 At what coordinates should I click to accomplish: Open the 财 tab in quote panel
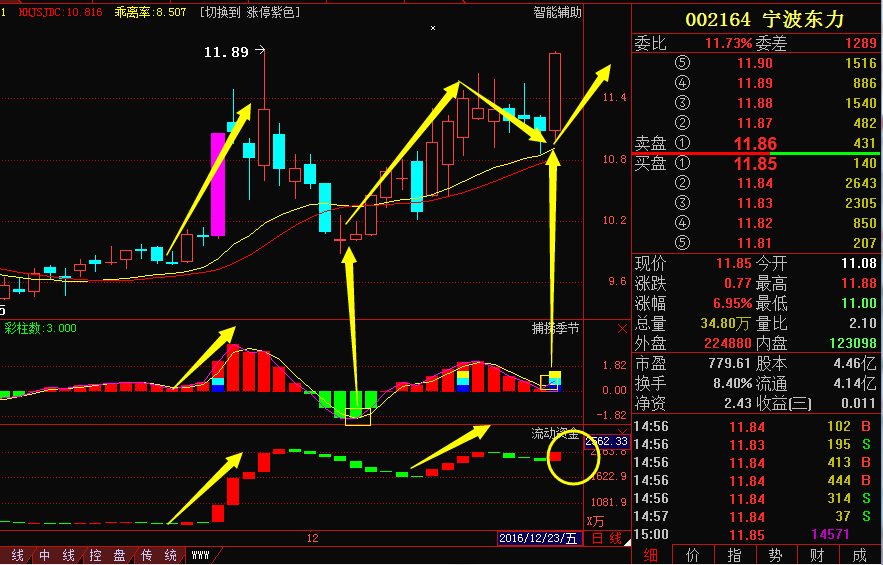point(817,555)
